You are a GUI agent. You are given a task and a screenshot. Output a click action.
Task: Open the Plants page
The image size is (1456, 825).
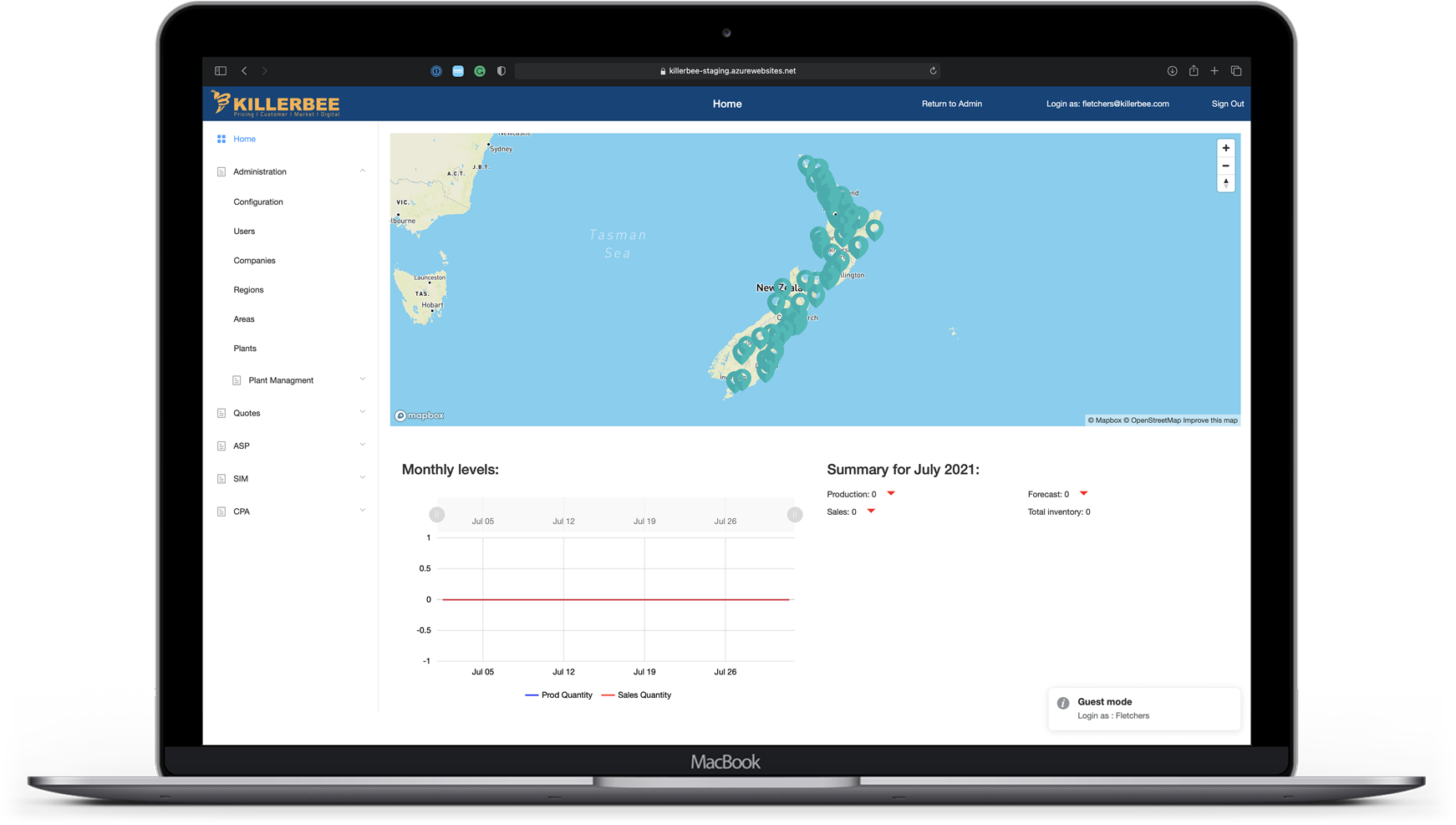click(245, 348)
